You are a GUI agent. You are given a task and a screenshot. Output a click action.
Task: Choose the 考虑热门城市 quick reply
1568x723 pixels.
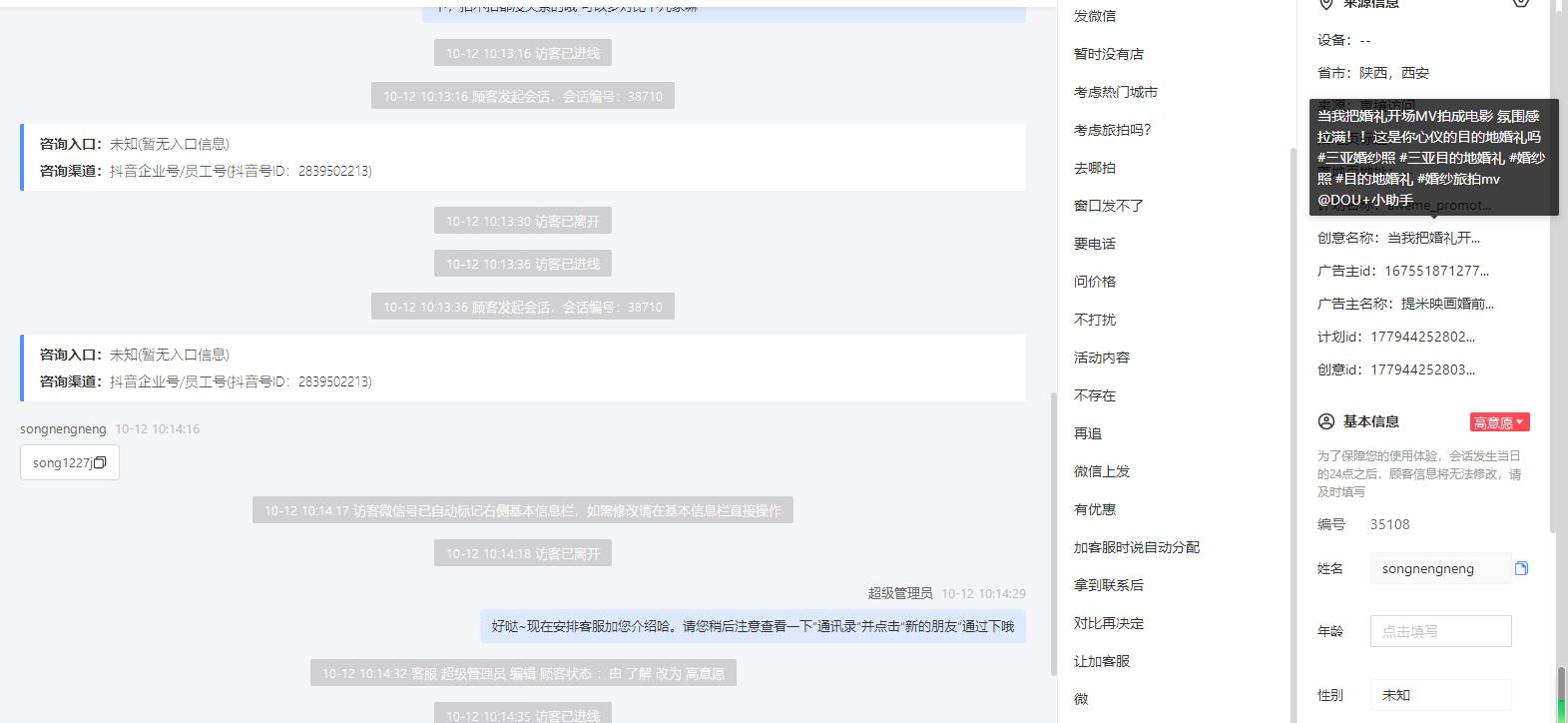(1116, 92)
